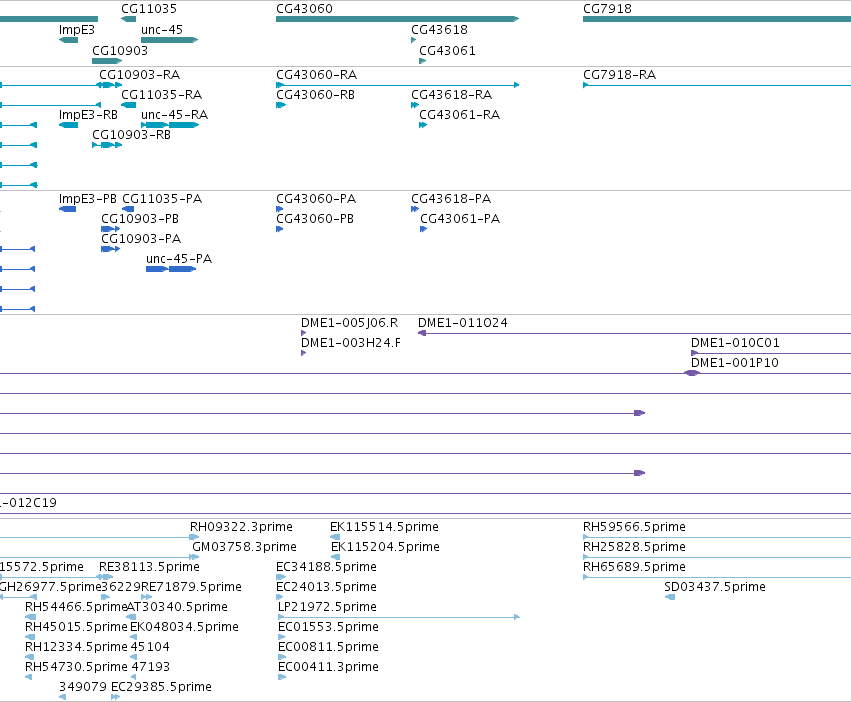851x702 pixels.
Task: Click transcript label CG43060-RA
Action: [x=317, y=74]
